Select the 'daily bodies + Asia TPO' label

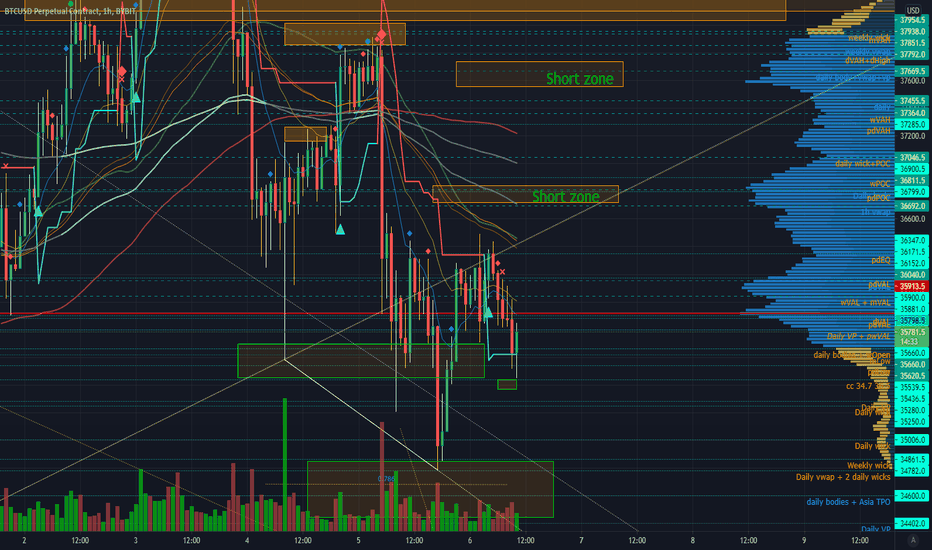click(x=849, y=502)
